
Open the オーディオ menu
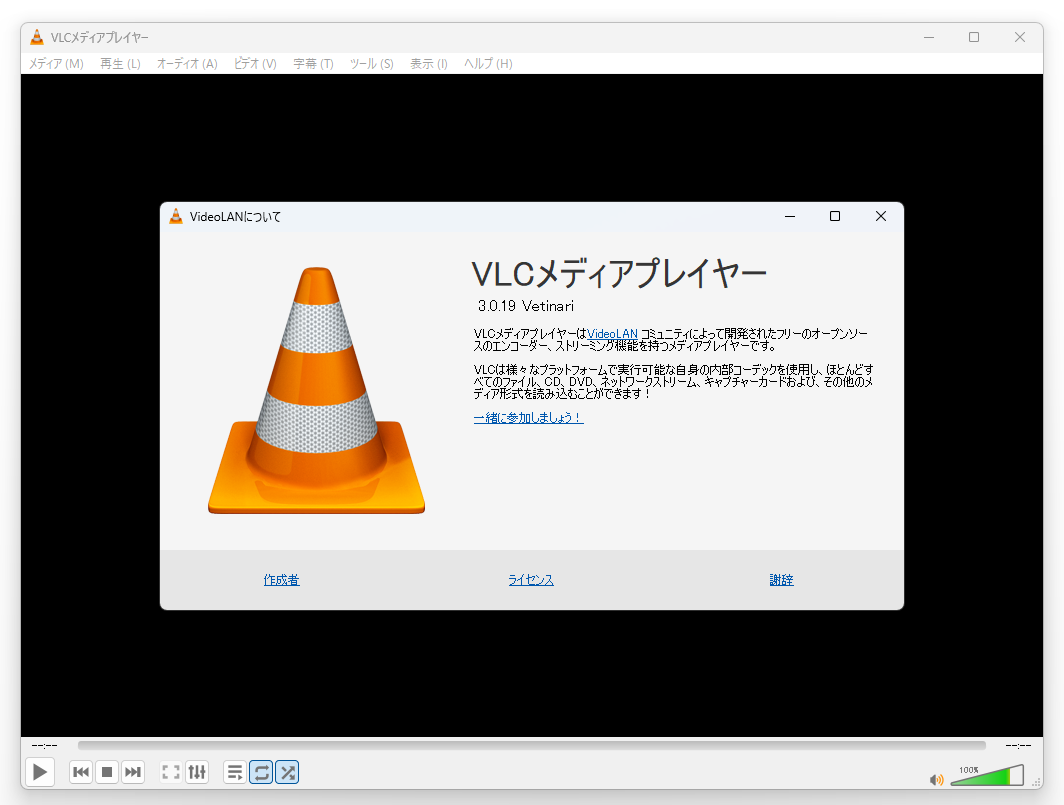click(x=186, y=63)
